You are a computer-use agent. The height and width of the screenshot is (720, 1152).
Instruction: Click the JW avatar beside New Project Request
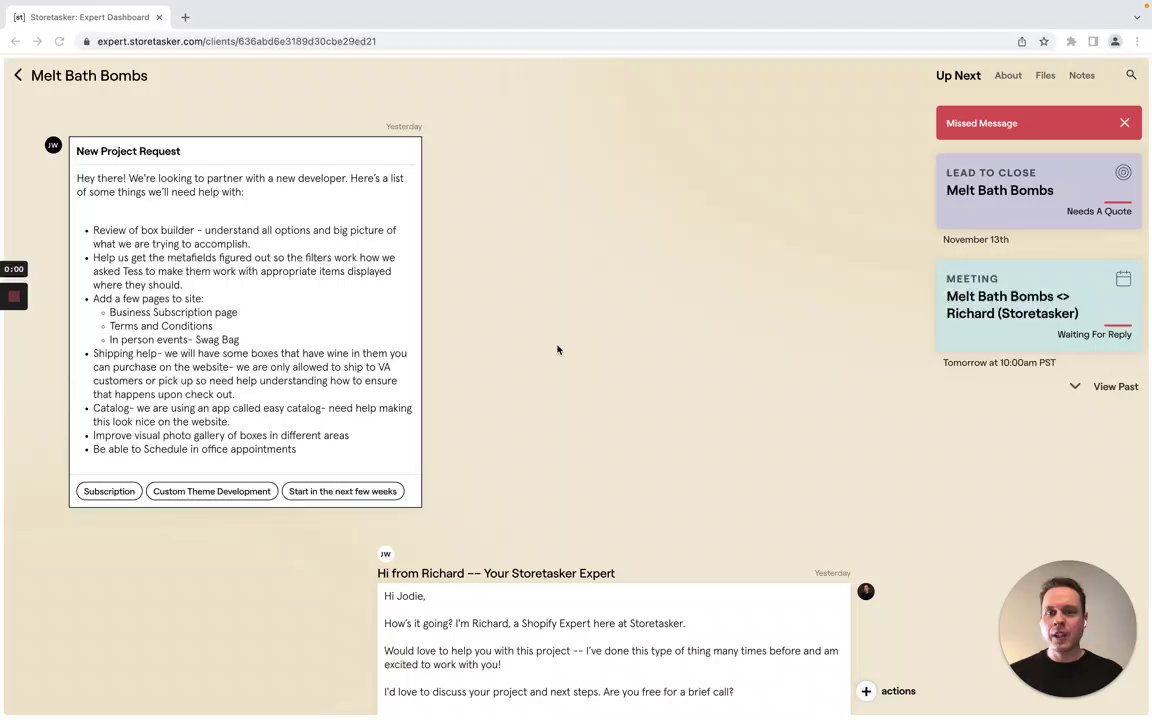click(53, 145)
